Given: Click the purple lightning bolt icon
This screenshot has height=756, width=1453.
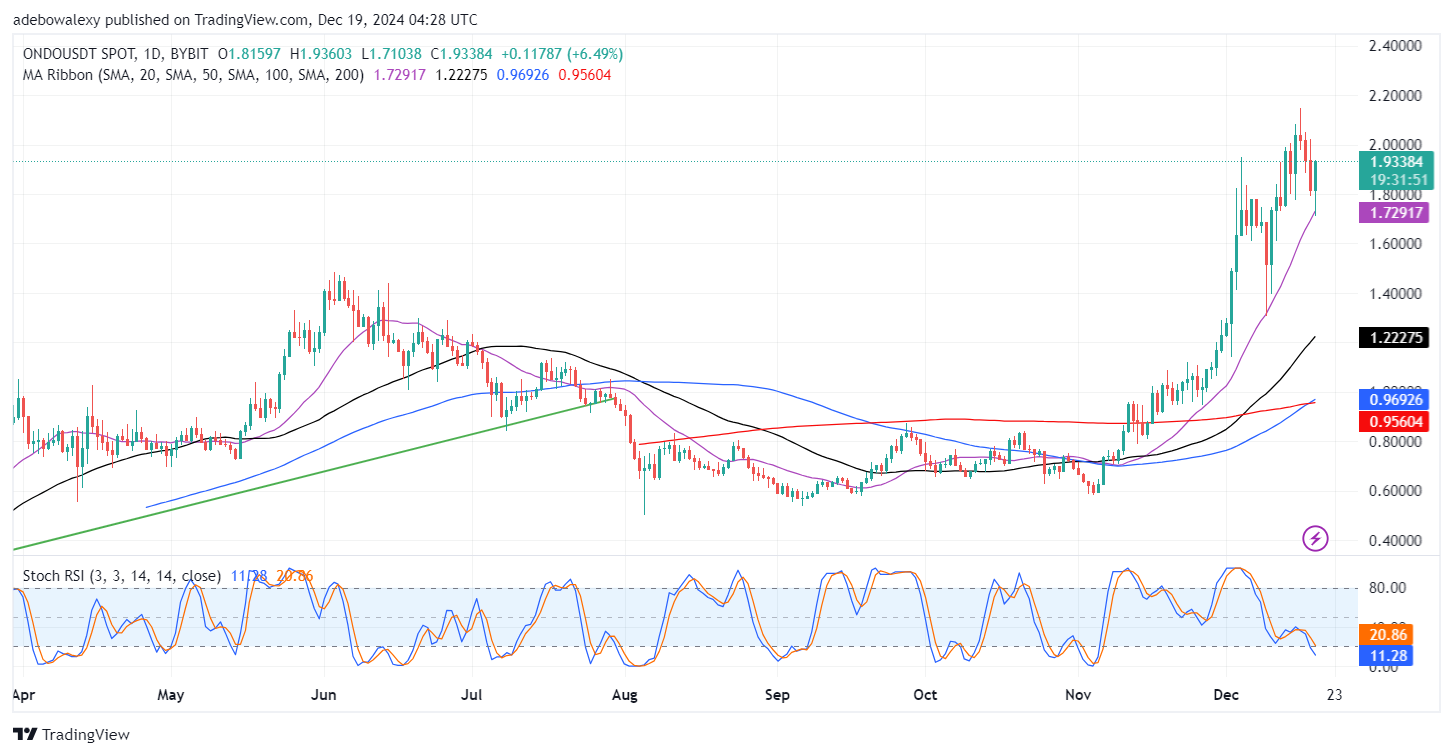Looking at the screenshot, I should (1315, 539).
